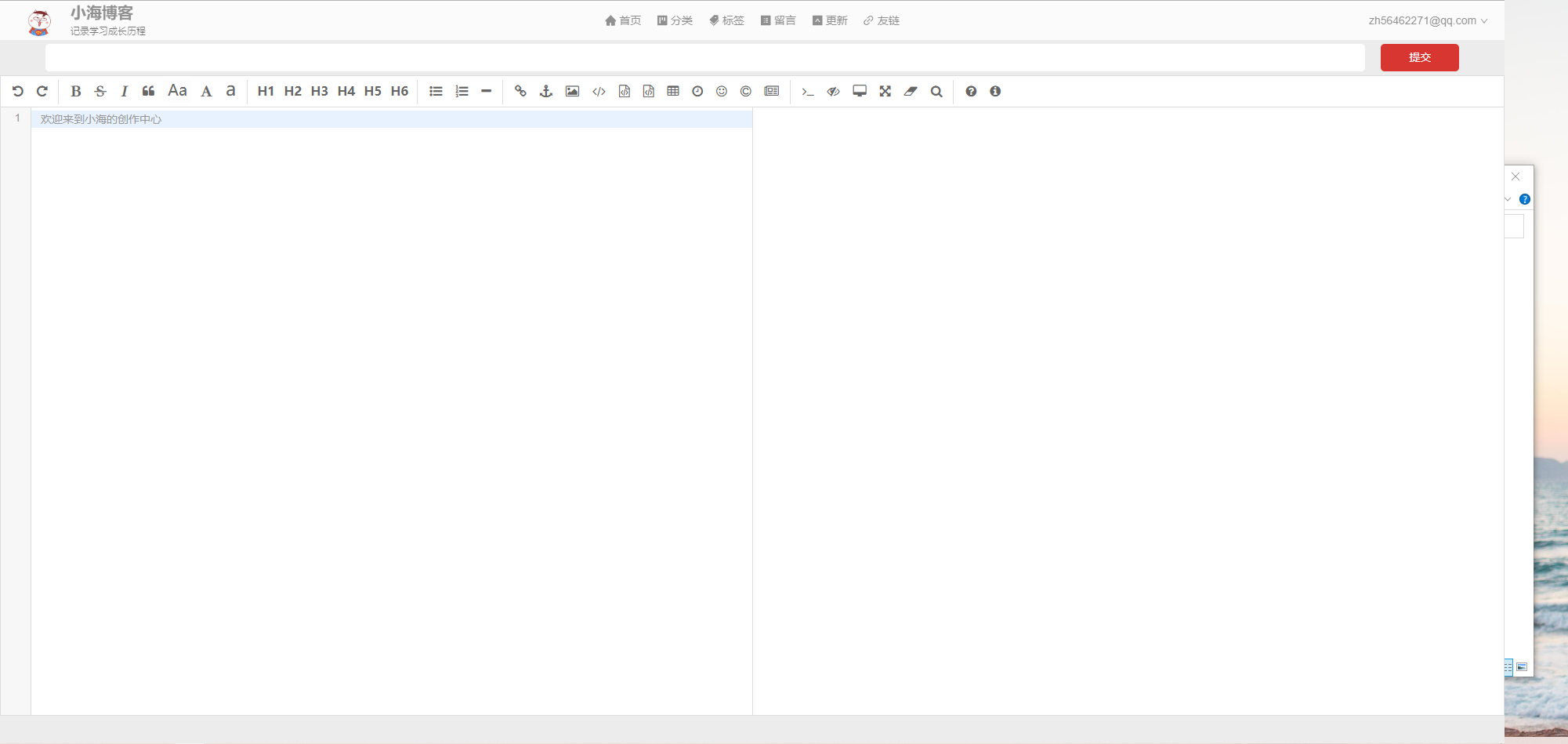This screenshot has height=744, width=1568.
Task: Insert date and time with the clock icon
Action: coord(697,92)
